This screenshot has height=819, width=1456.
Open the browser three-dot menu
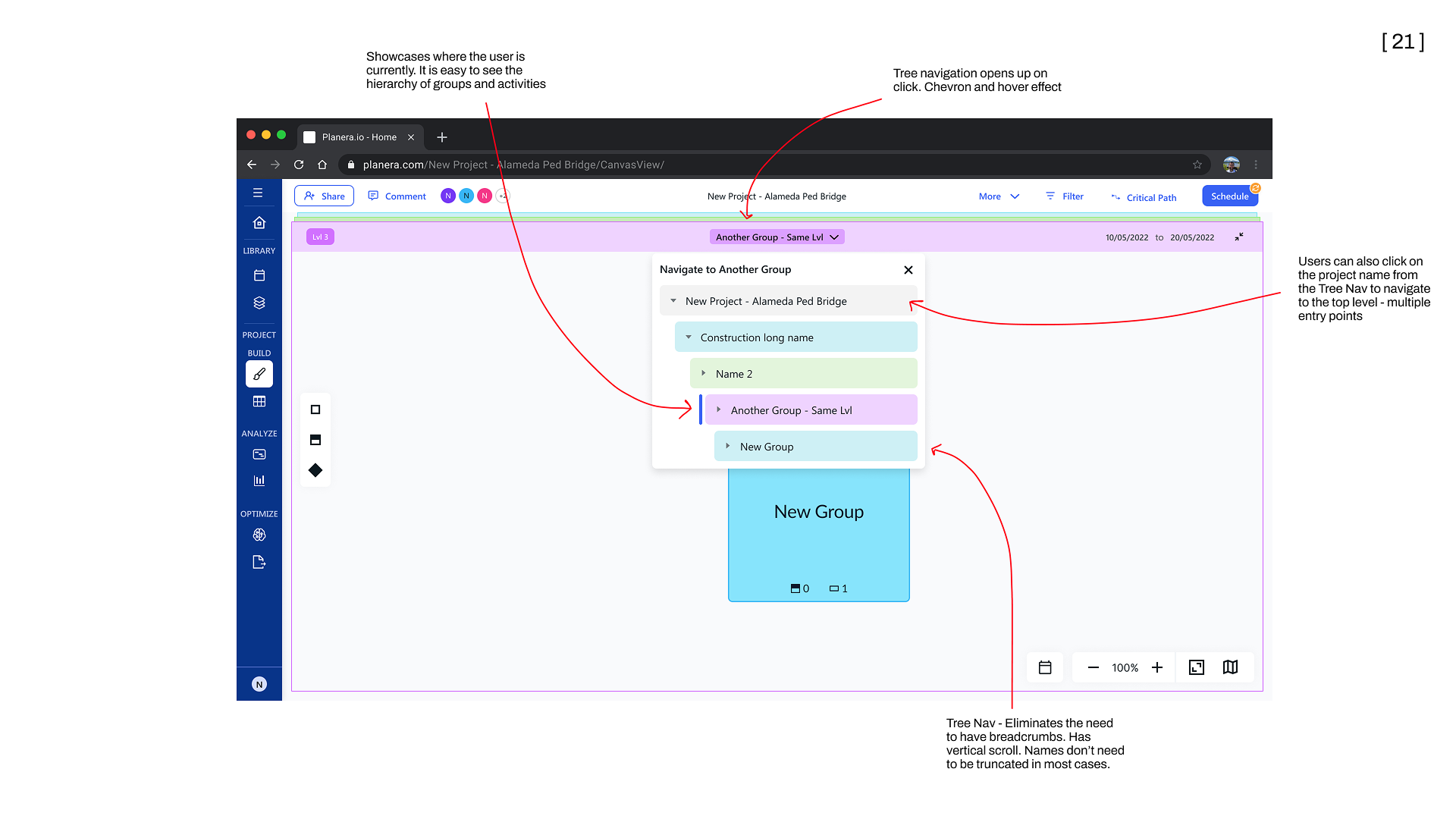1256,165
